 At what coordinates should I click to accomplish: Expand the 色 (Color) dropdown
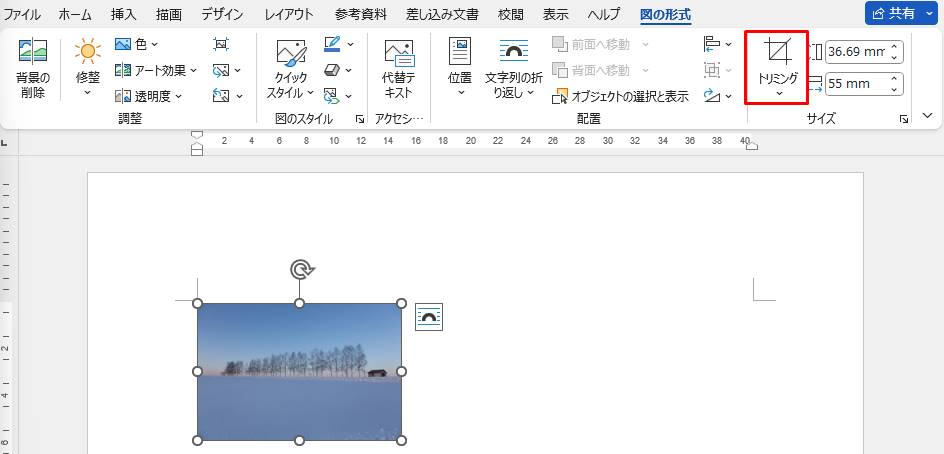(137, 45)
